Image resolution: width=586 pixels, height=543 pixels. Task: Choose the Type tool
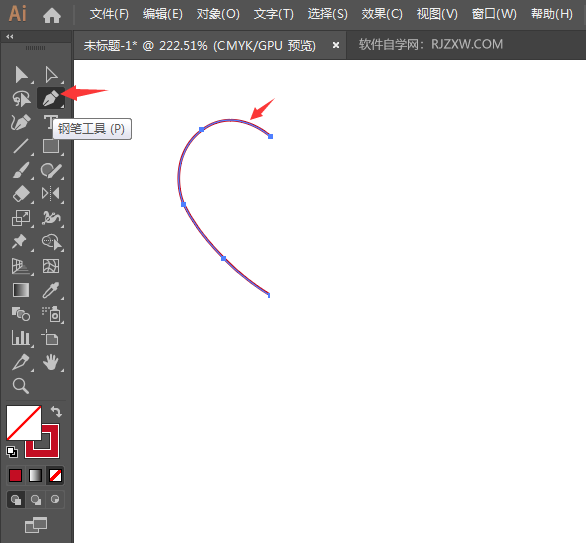[x=50, y=122]
